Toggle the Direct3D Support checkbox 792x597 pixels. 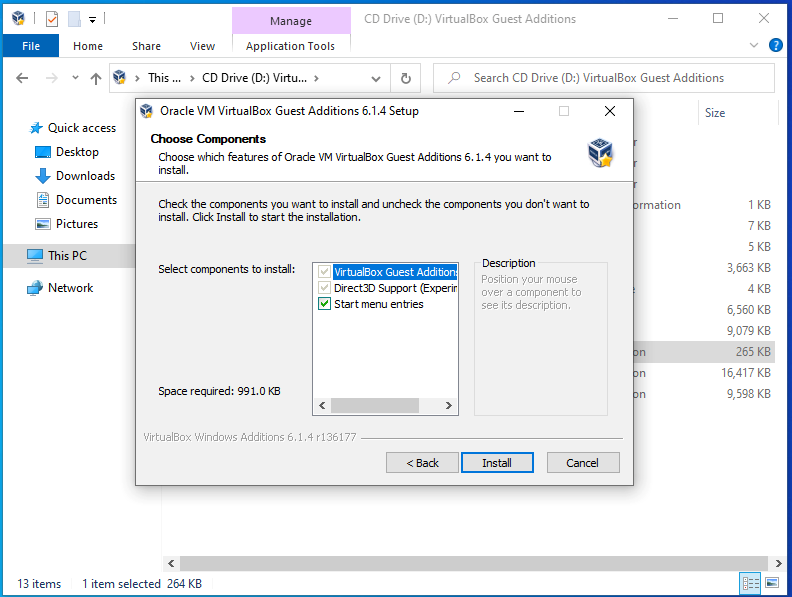pos(324,288)
